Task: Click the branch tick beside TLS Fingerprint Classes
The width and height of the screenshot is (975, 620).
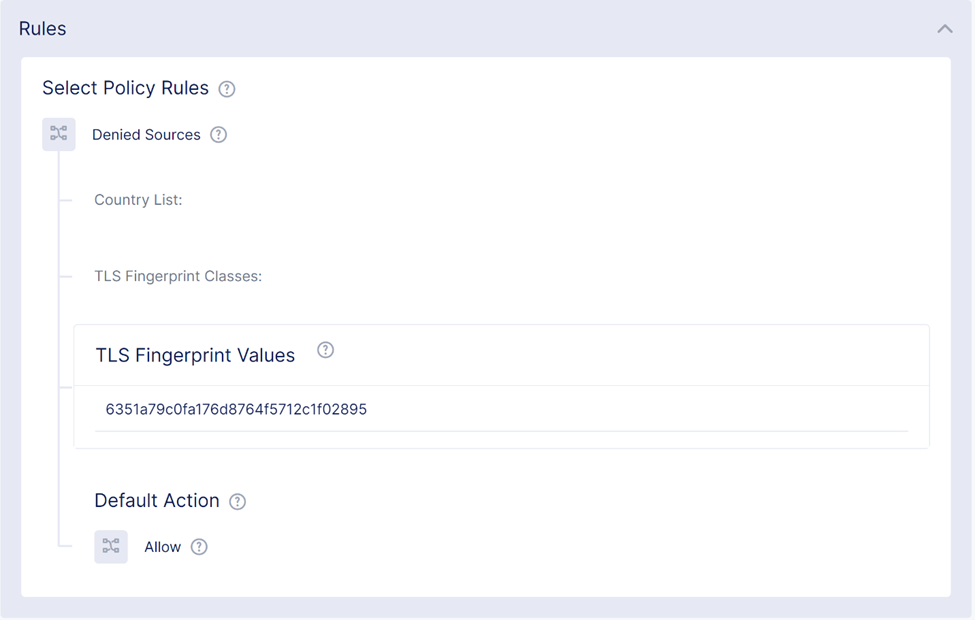Action: pyautogui.click(x=66, y=276)
